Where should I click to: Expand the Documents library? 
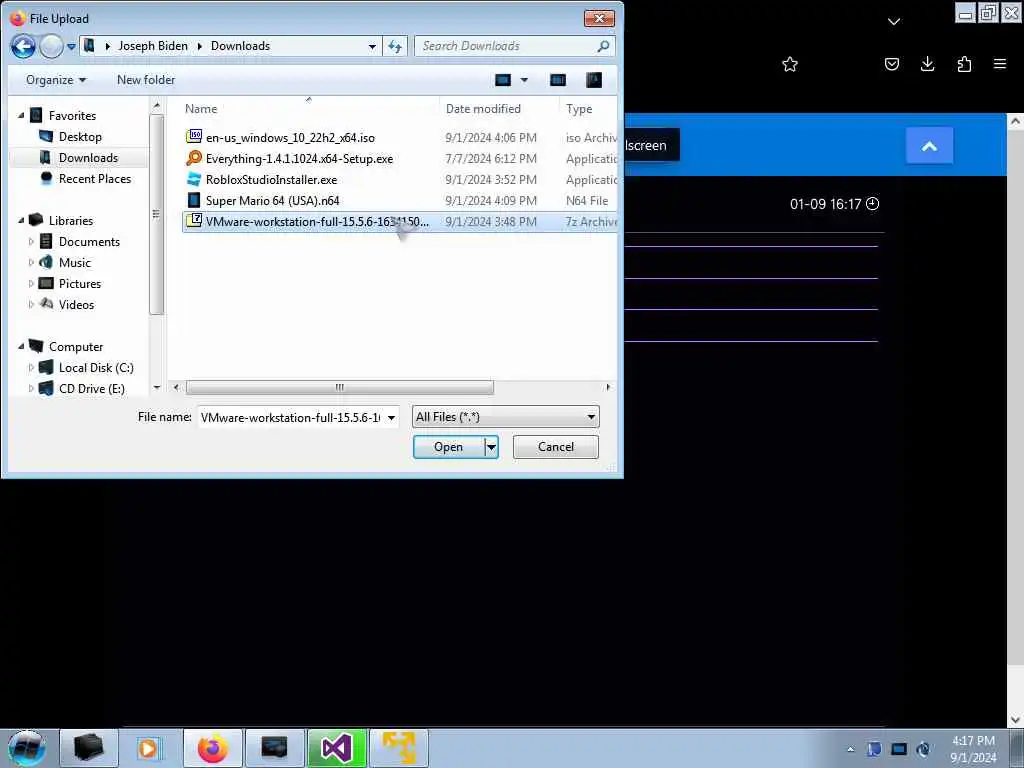31,242
